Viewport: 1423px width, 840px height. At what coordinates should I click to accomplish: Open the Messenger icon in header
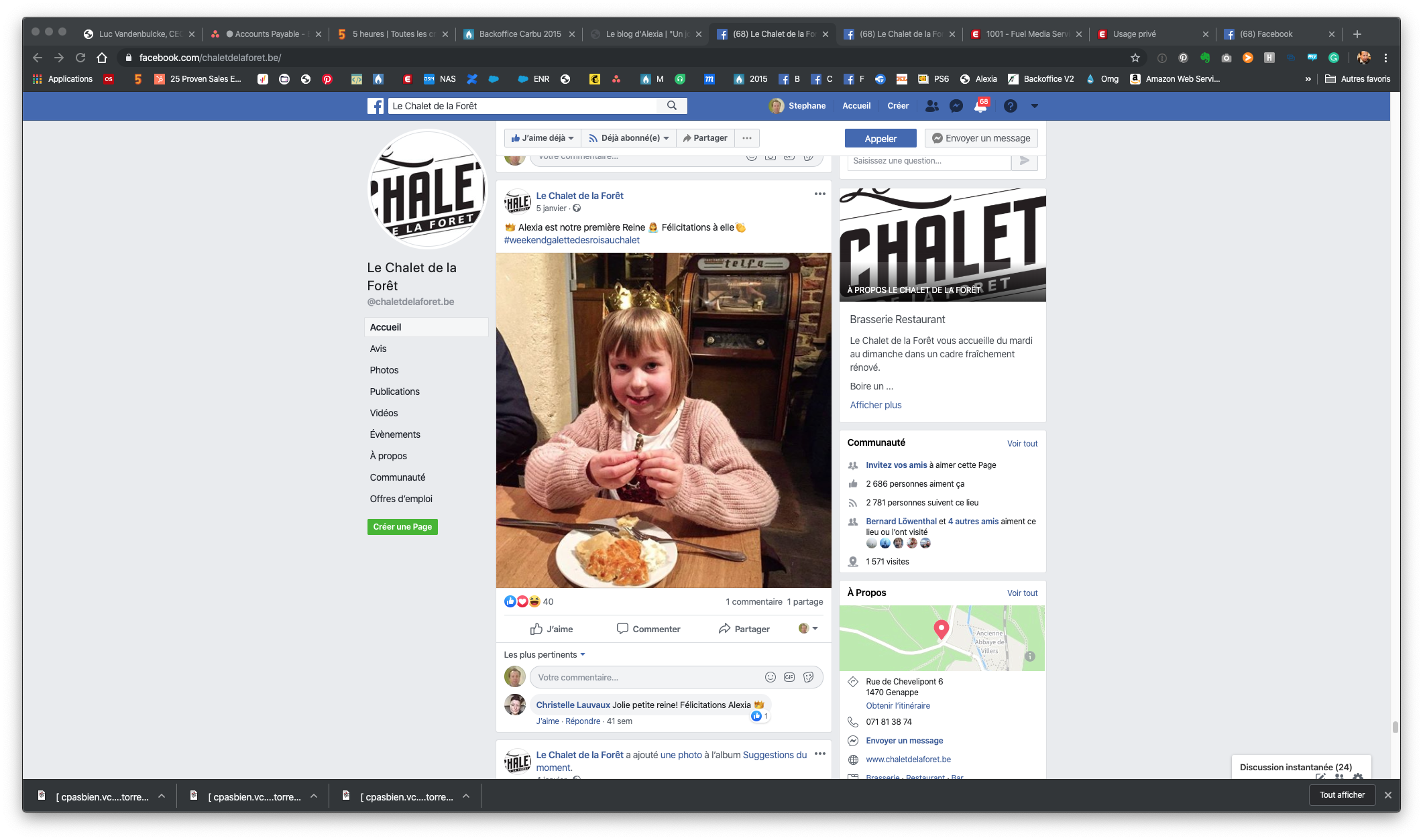[x=956, y=106]
